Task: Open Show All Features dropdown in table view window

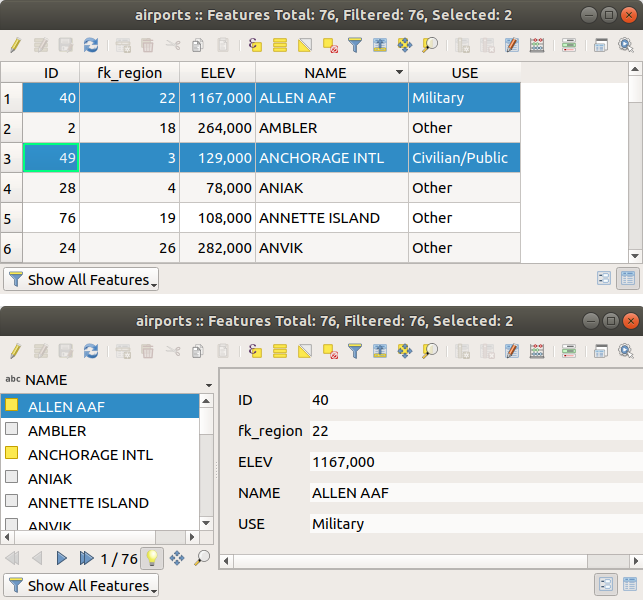Action: pos(82,280)
